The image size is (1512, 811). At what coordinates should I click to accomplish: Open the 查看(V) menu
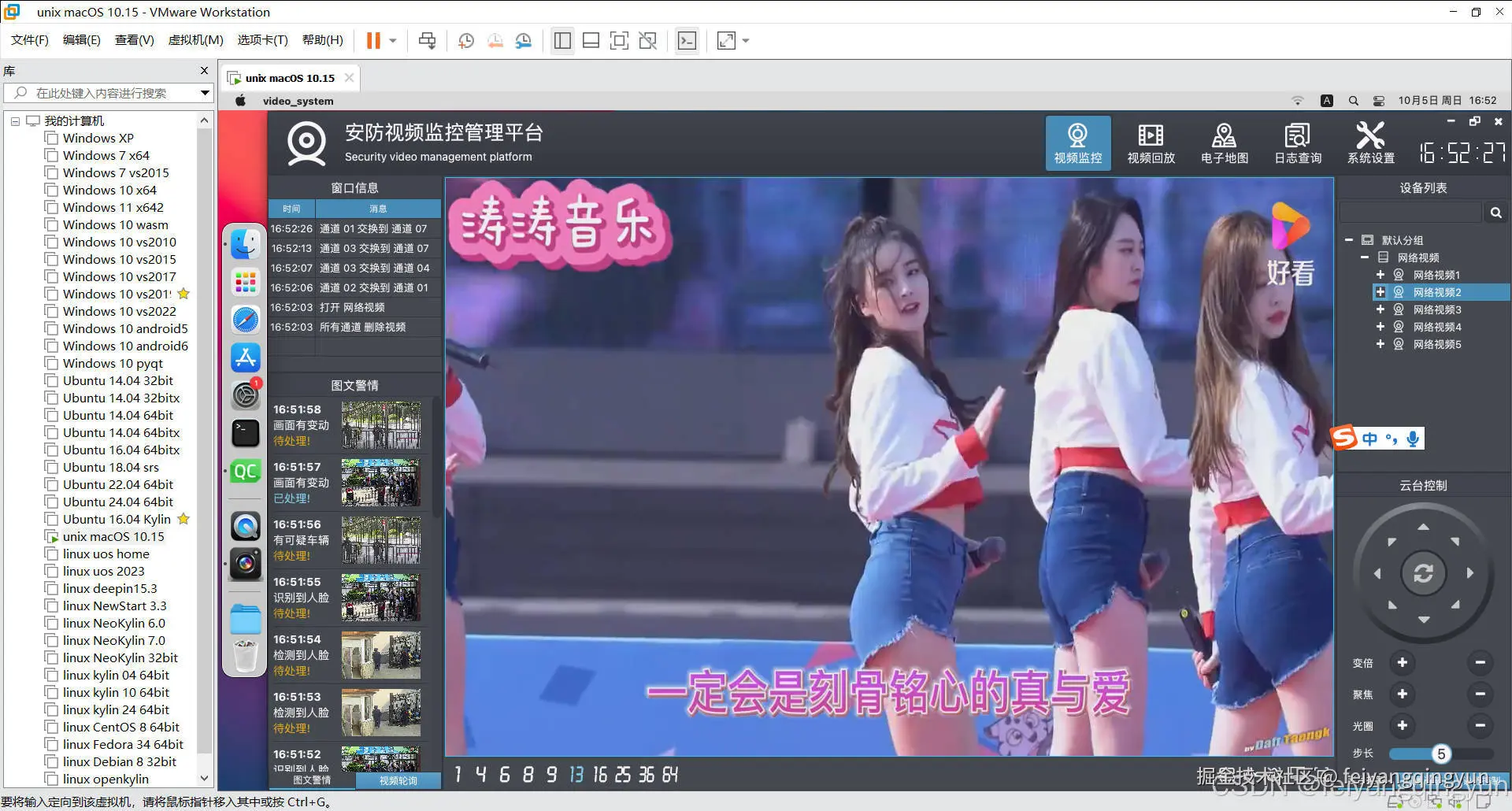[x=135, y=40]
